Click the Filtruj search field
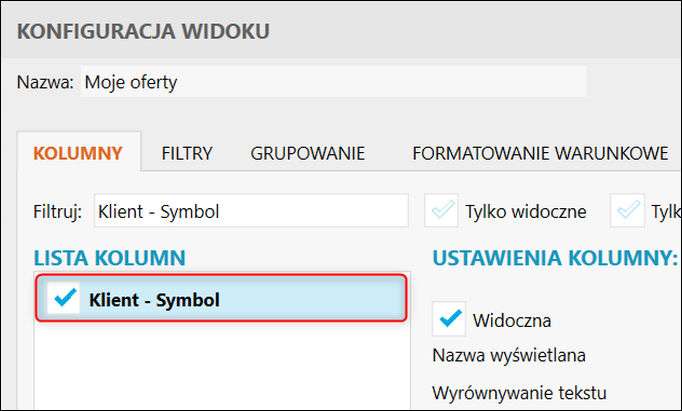This screenshot has height=411, width=682. [250, 211]
